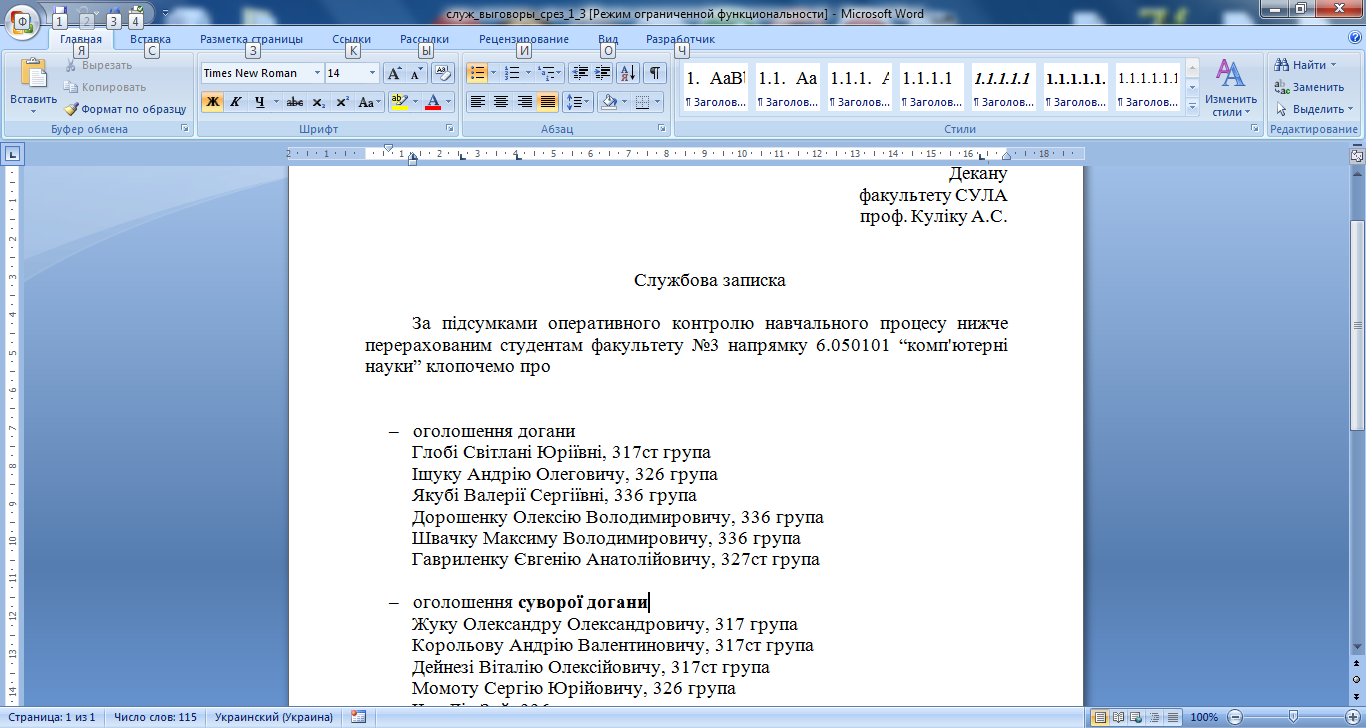This screenshot has height=728, width=1366.
Task: Click the Decrease Indent icon
Action: pos(579,73)
